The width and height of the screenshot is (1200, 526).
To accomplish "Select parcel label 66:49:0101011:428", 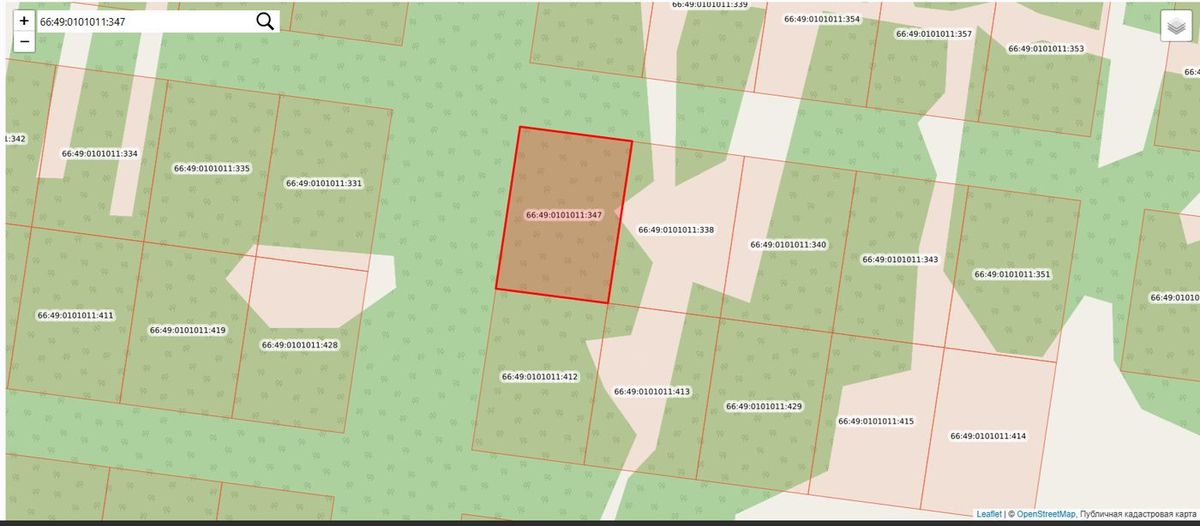I will (x=299, y=345).
